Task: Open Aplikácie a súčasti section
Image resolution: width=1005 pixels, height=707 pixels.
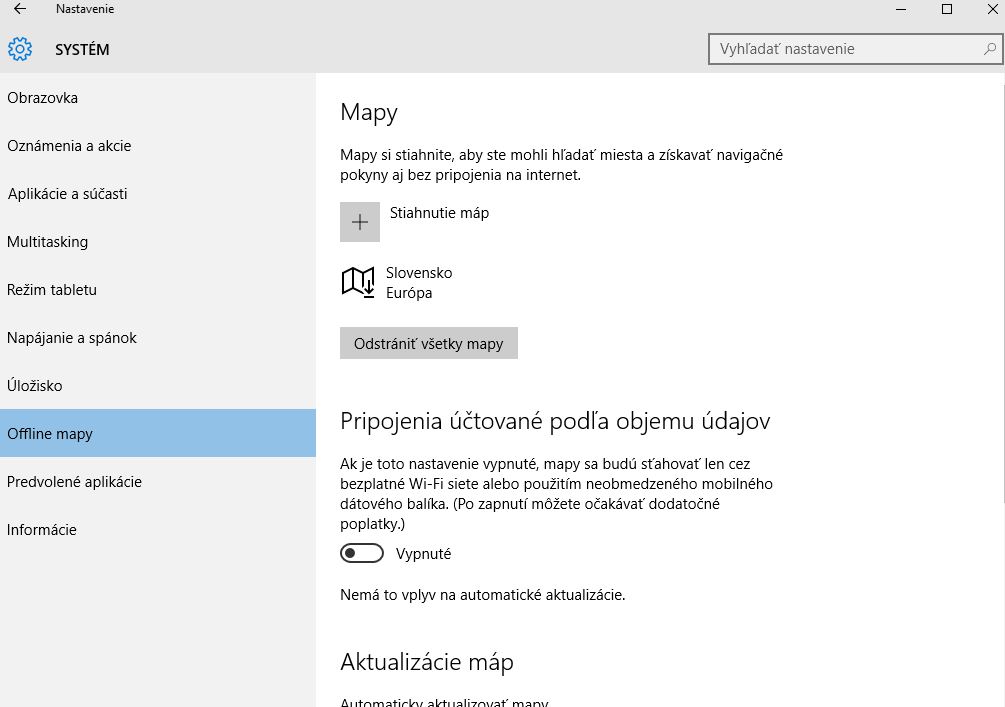Action: coord(67,194)
